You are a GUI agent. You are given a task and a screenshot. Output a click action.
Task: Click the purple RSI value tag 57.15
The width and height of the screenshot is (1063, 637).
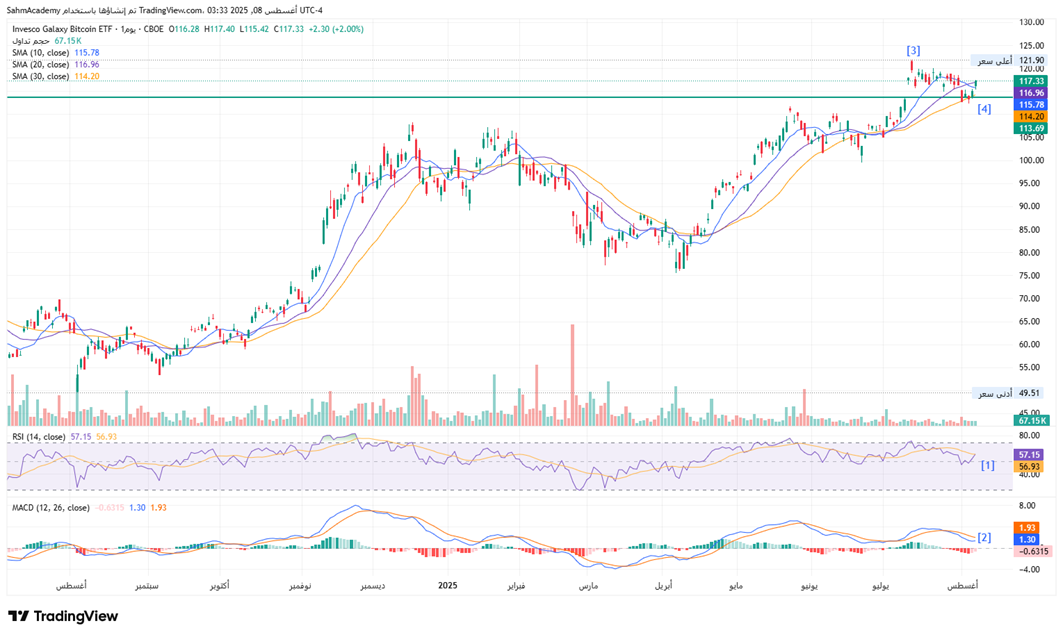(x=1029, y=454)
